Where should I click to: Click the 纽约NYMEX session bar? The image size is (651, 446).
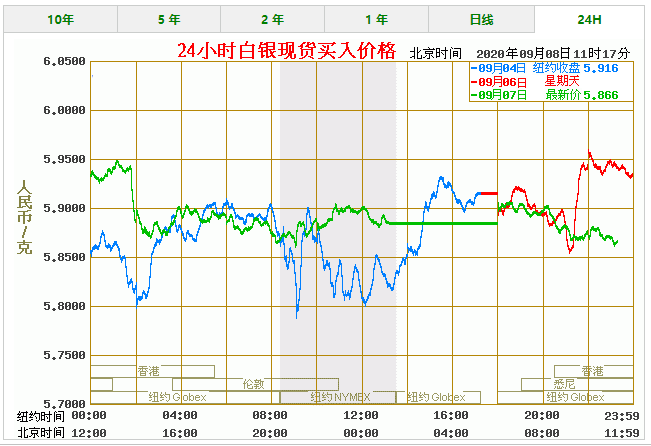click(x=338, y=397)
